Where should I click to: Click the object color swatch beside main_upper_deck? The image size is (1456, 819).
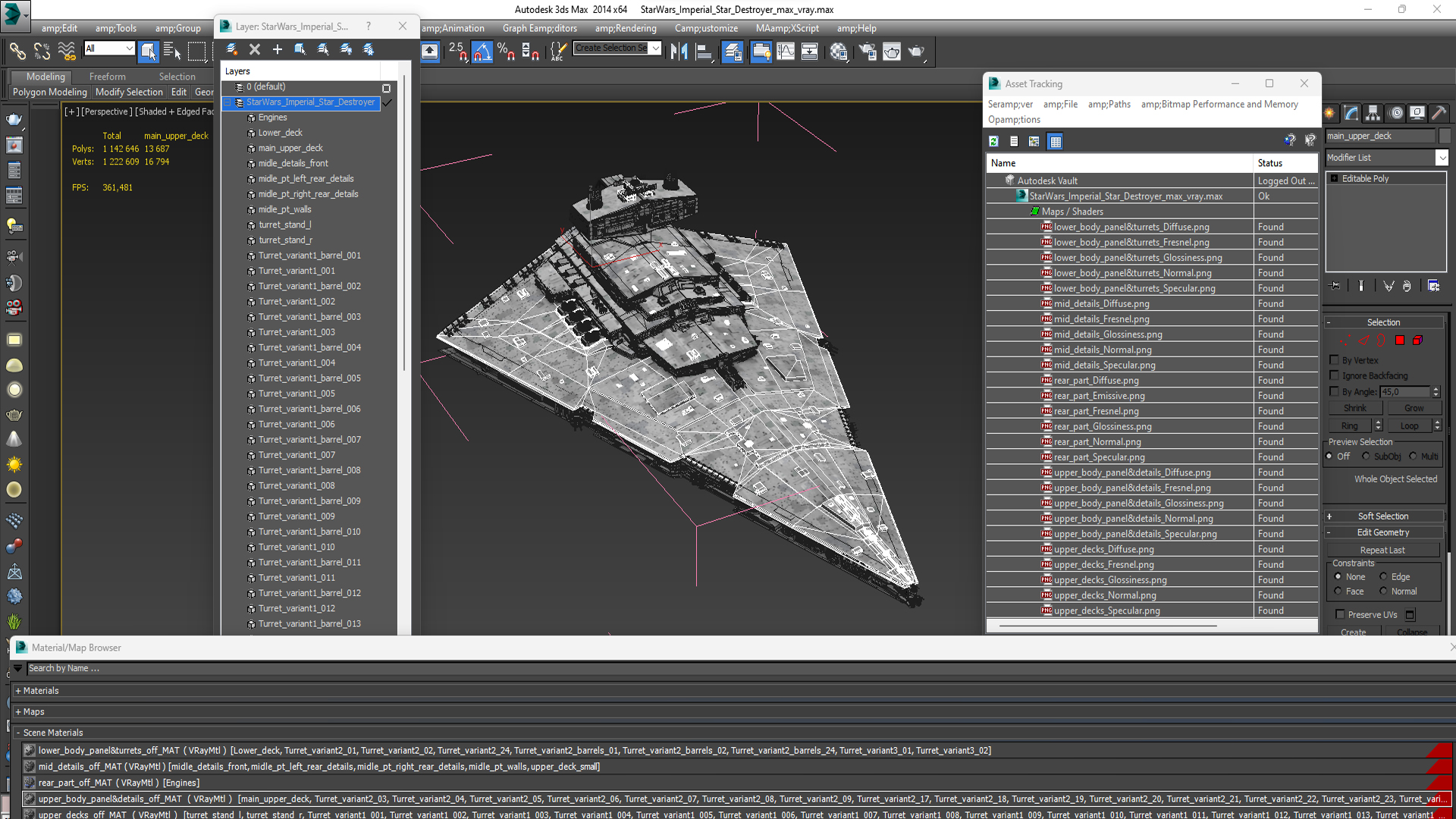[x=1445, y=136]
